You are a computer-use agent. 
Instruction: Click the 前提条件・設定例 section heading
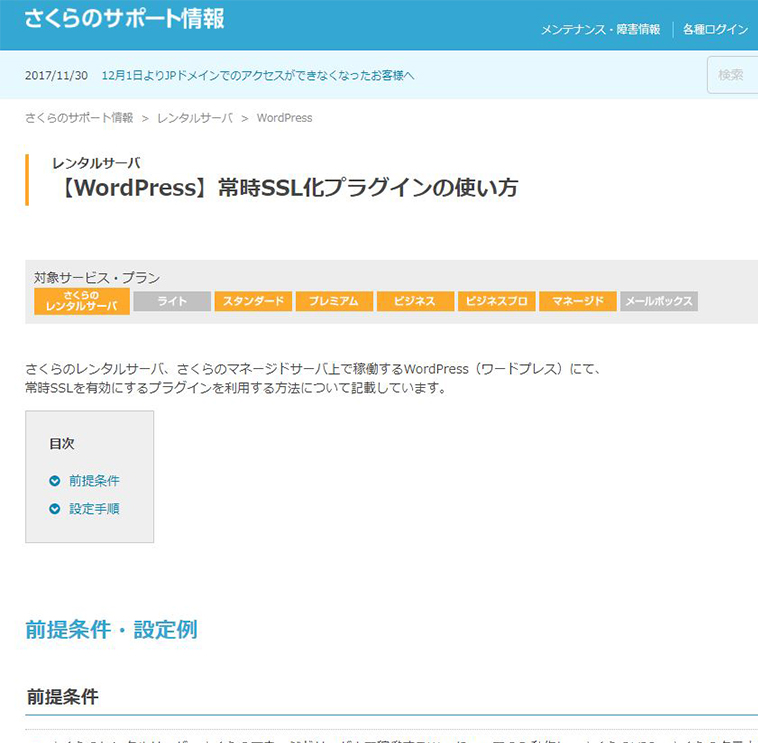(x=111, y=630)
